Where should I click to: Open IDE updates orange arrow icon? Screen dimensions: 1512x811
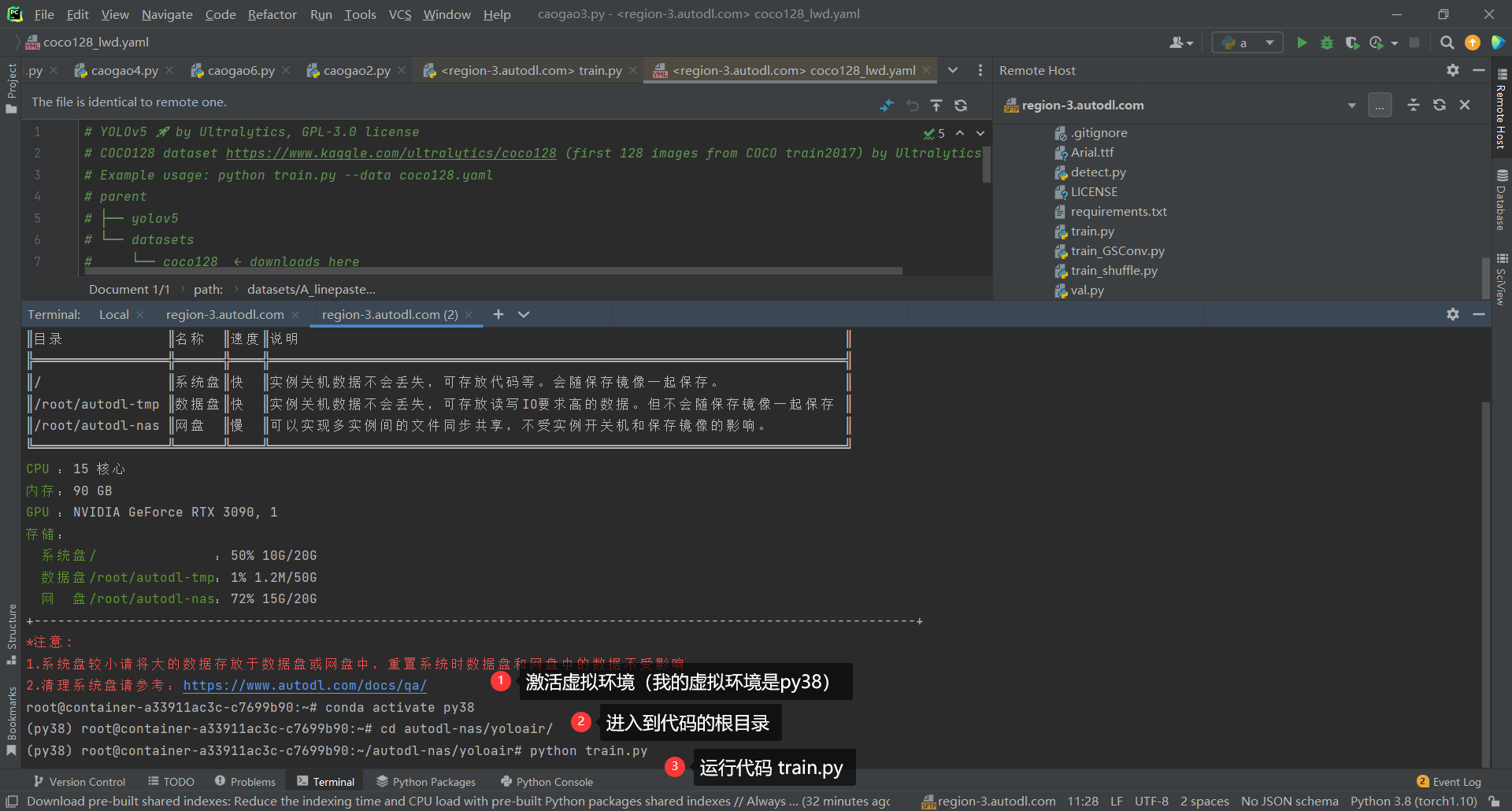point(1473,43)
